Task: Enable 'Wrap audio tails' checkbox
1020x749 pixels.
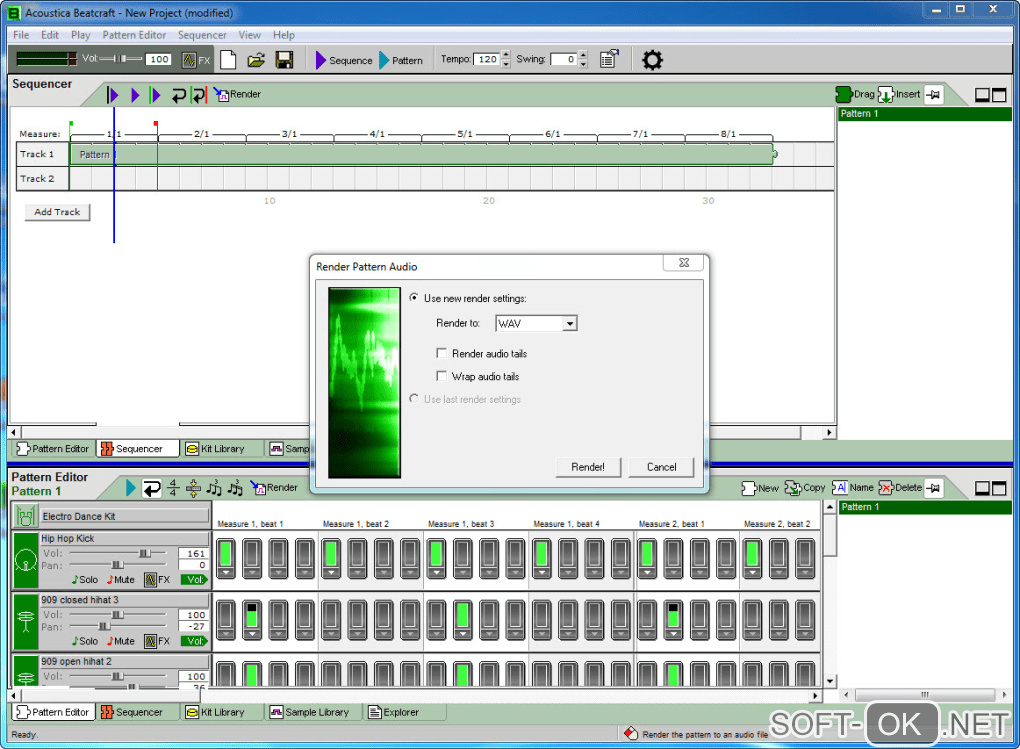Action: [441, 375]
